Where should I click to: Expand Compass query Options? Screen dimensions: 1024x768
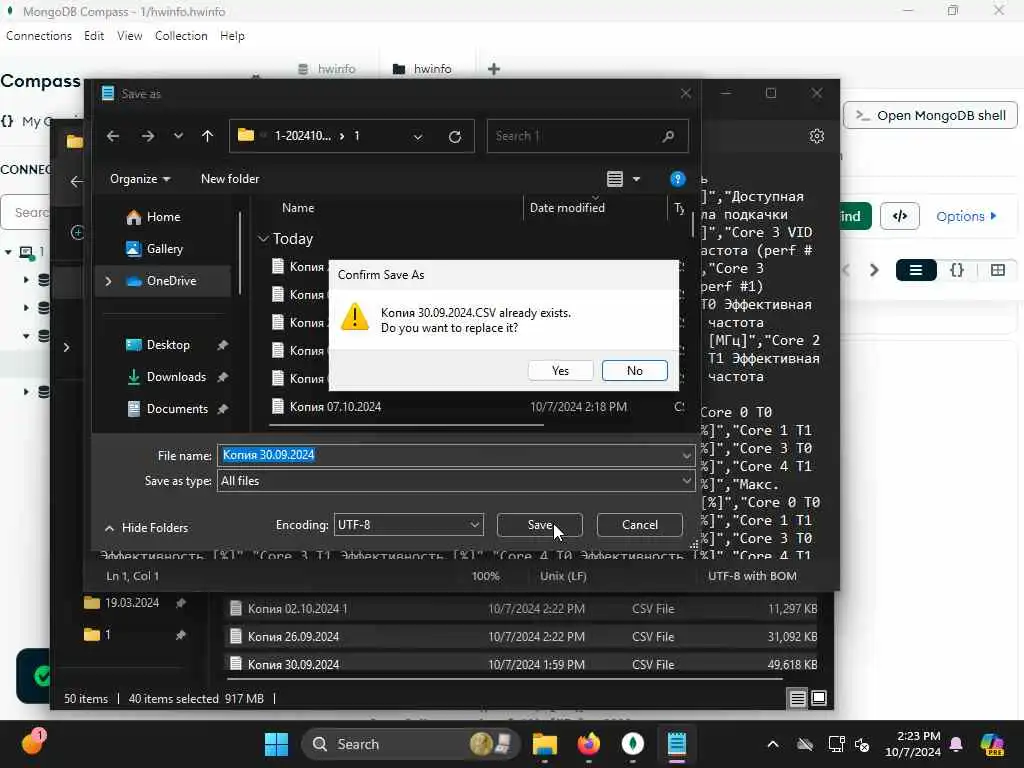(x=966, y=216)
